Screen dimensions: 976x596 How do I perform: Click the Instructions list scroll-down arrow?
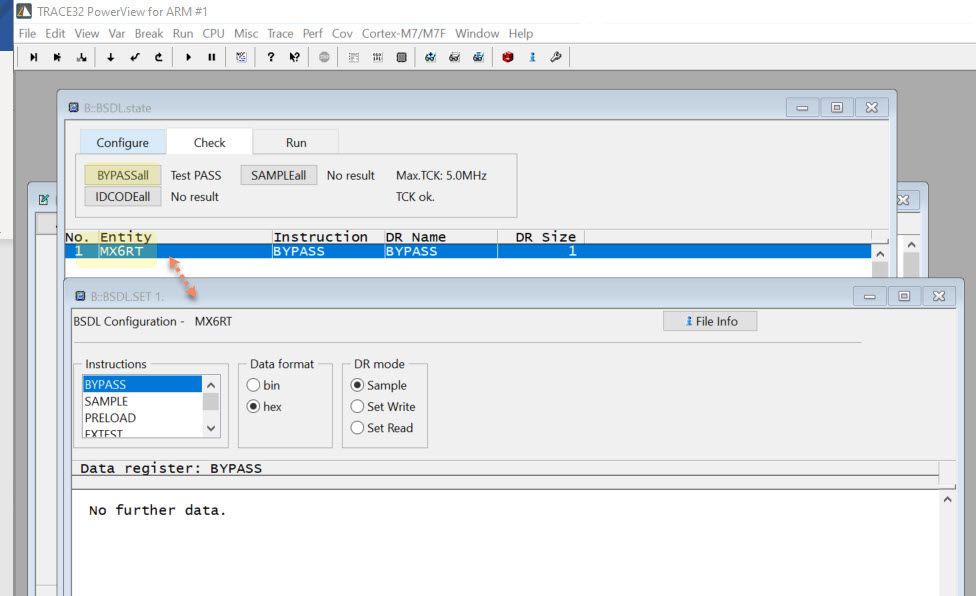pos(211,428)
